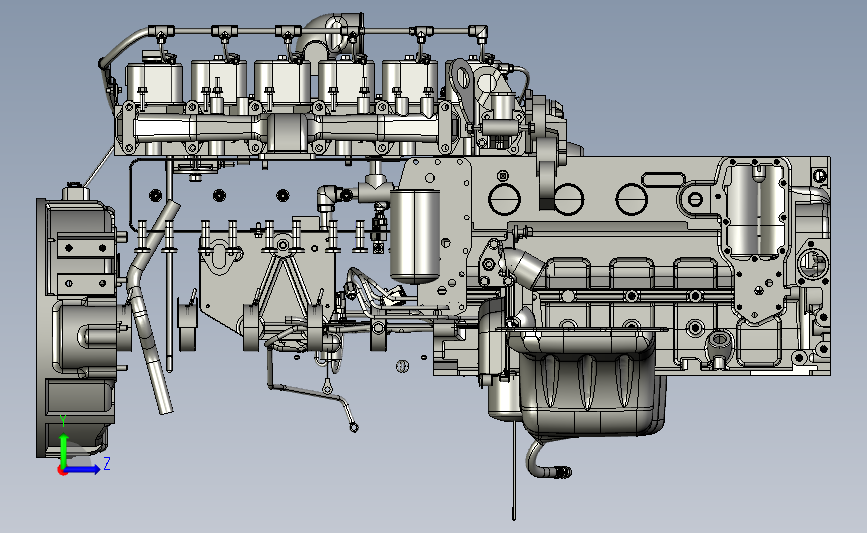
Task: Select the long diagonal pipe beside flywheel housing
Action: point(150,307)
